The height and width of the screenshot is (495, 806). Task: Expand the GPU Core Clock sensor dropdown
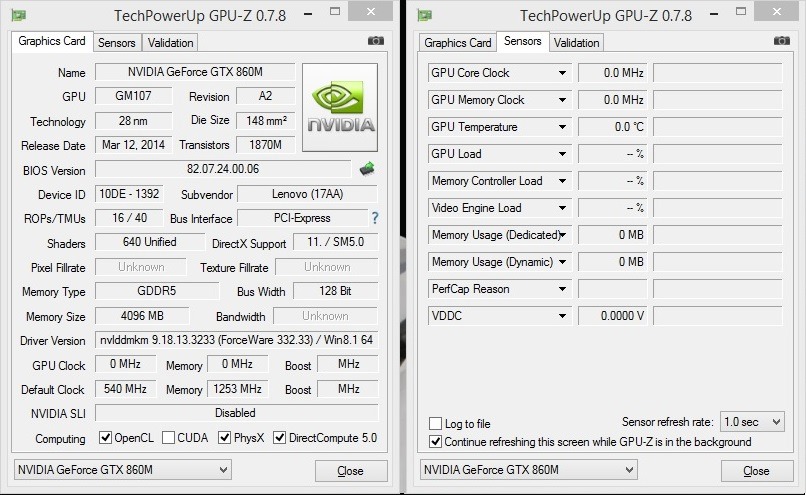coord(563,73)
